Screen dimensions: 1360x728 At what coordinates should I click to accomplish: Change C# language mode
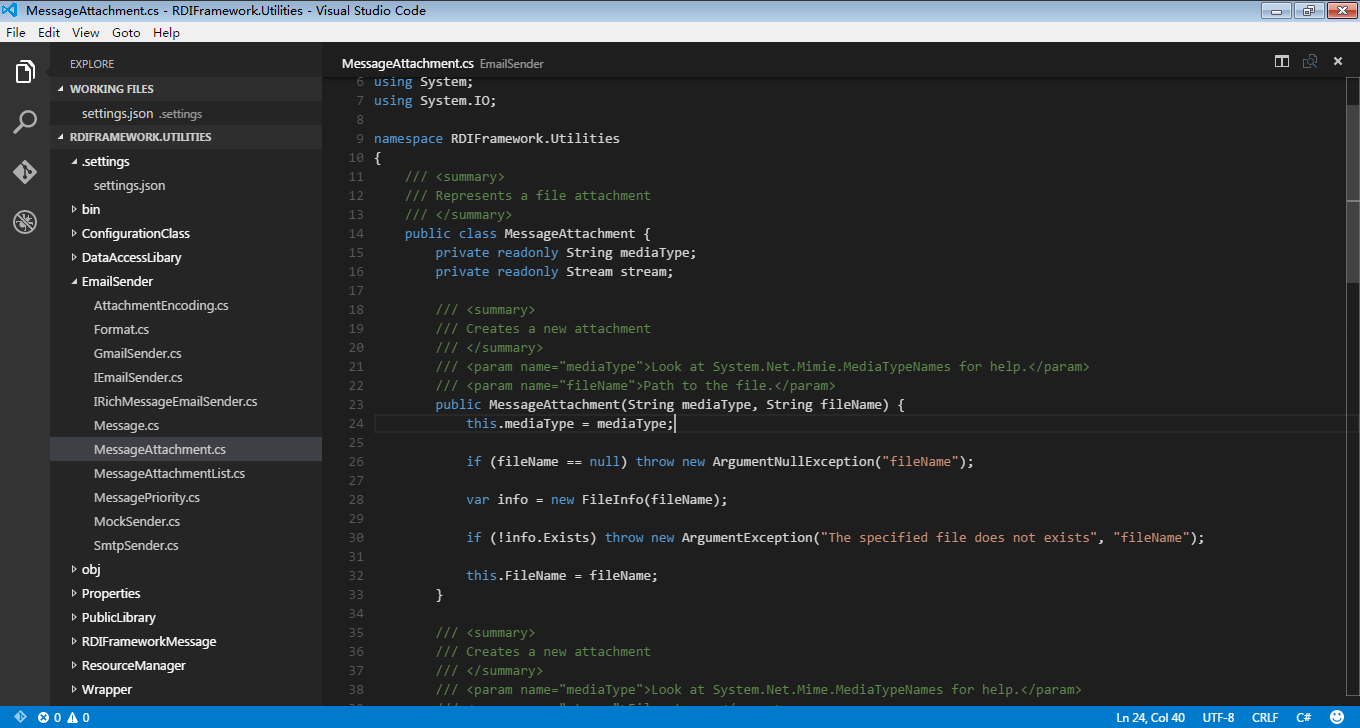(1304, 717)
